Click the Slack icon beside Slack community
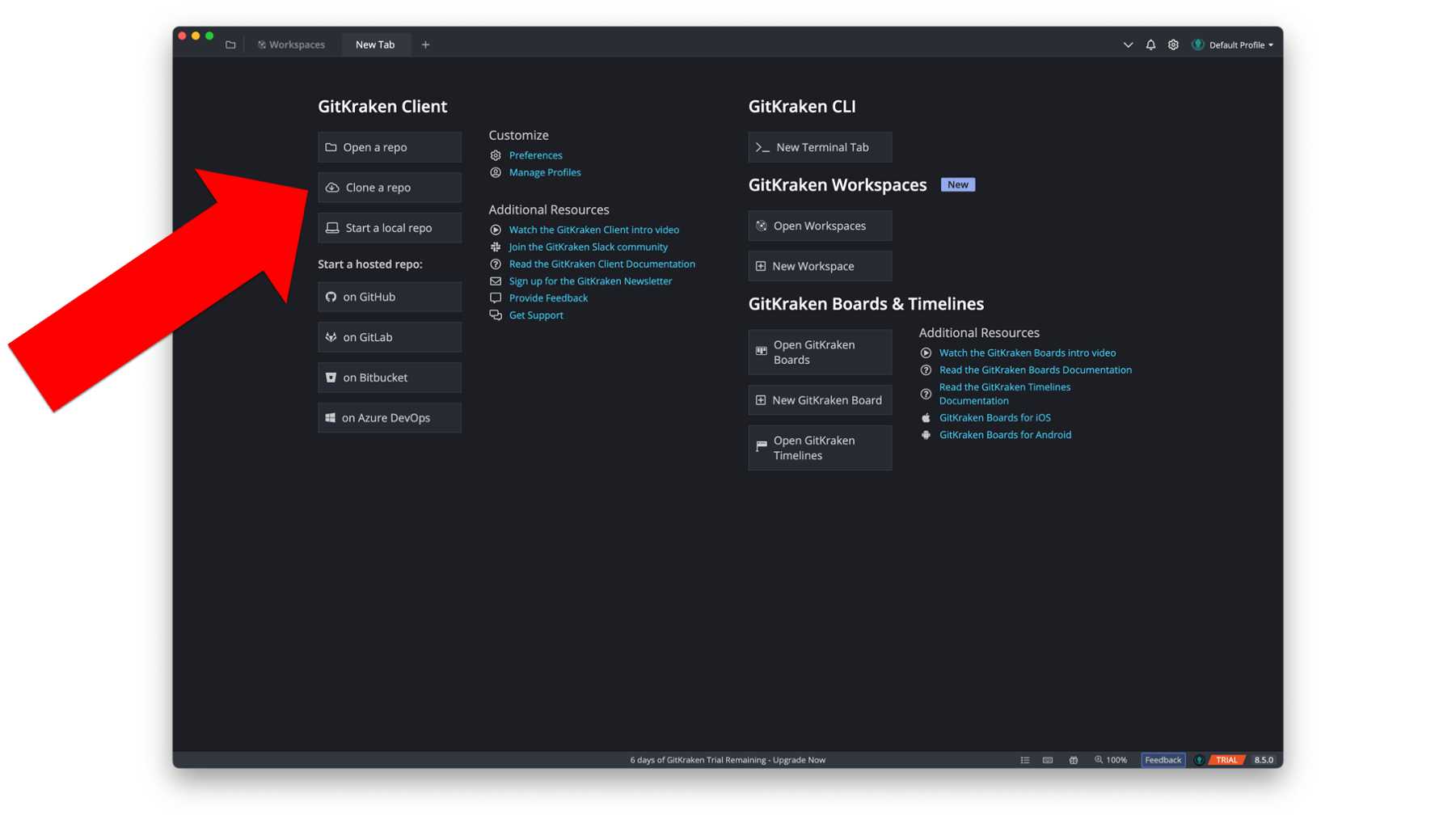Screen dimensions: 1456x819 (496, 247)
